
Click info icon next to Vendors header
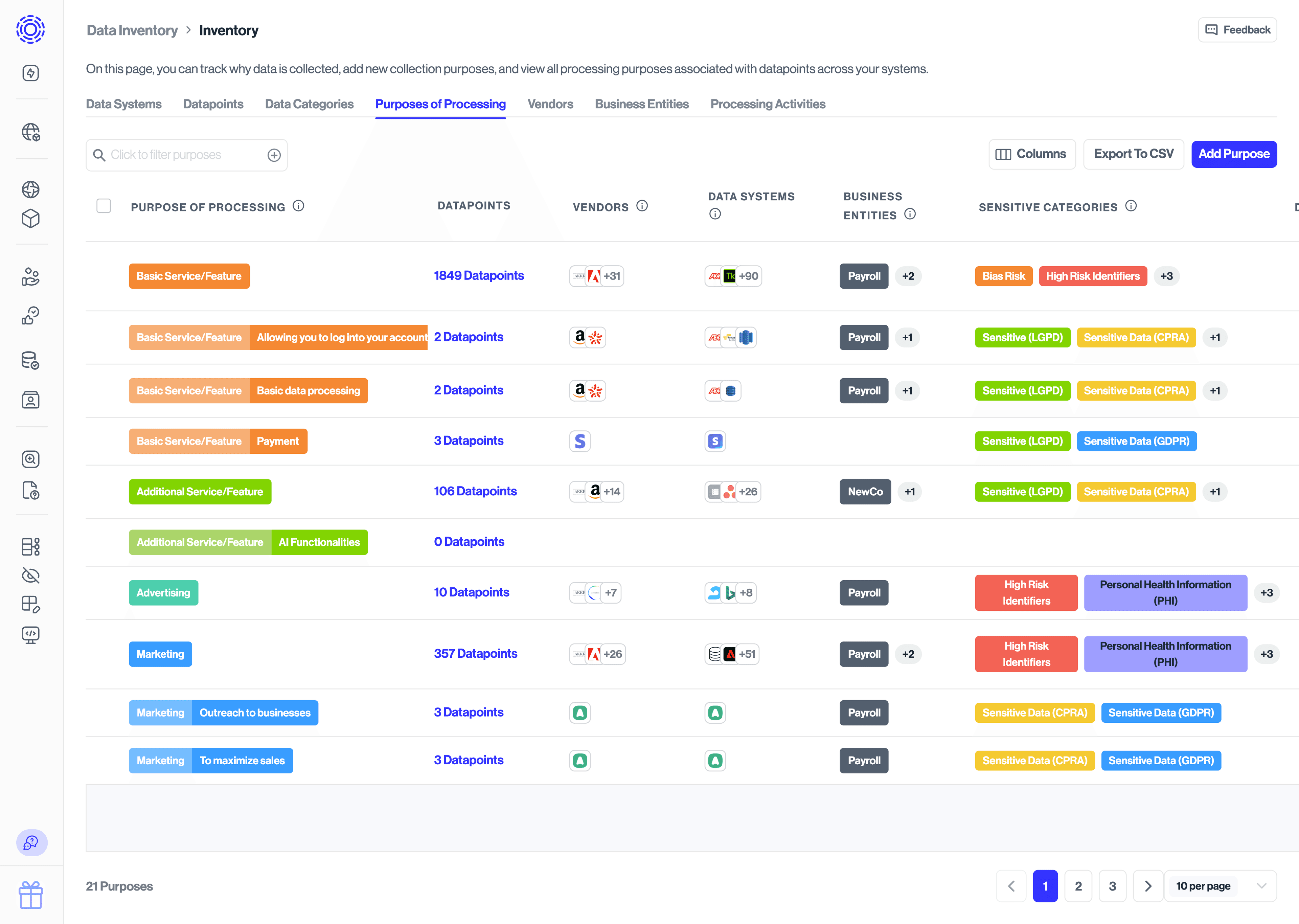pos(642,206)
